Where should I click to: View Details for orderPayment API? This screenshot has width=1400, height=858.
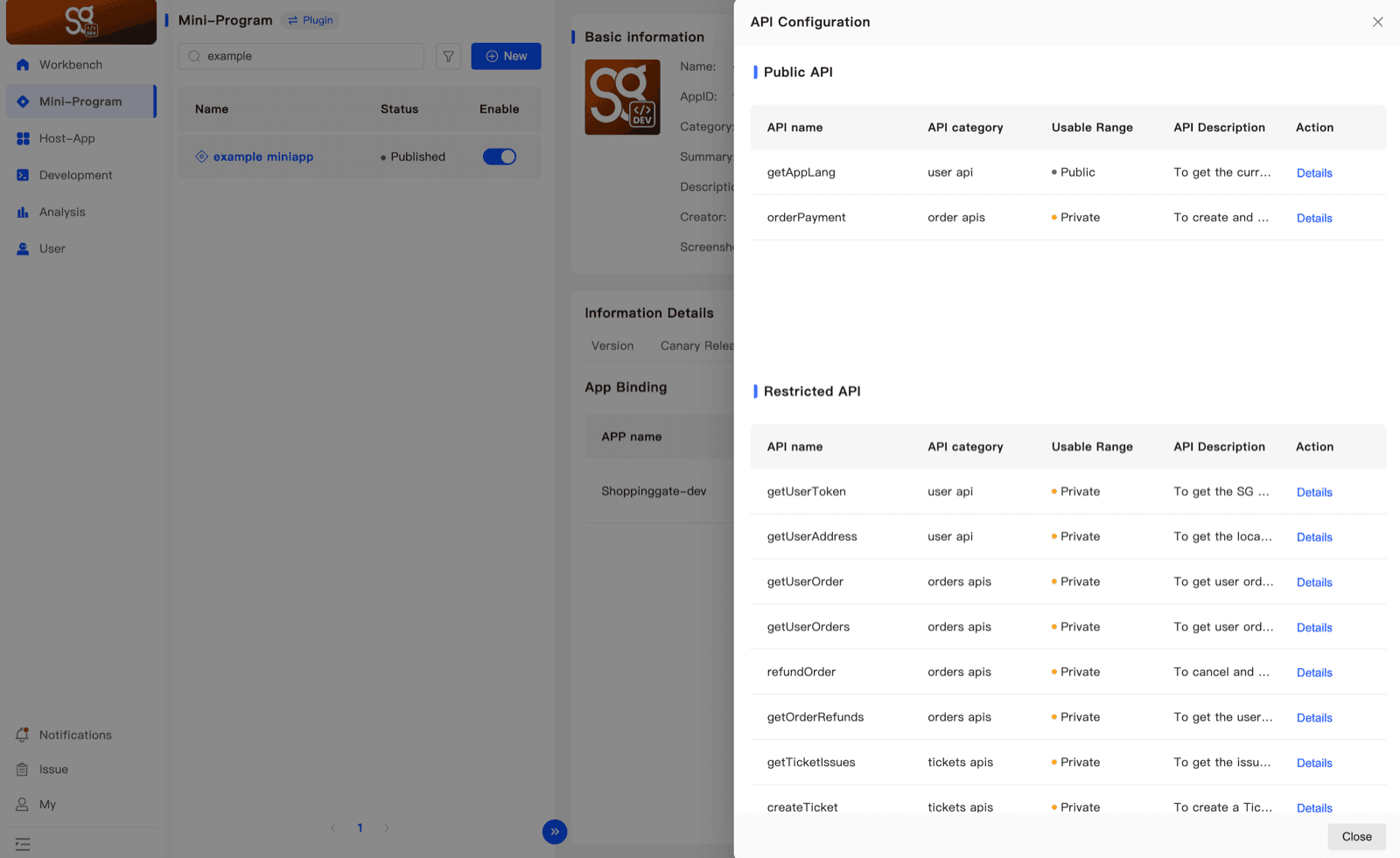click(x=1314, y=219)
